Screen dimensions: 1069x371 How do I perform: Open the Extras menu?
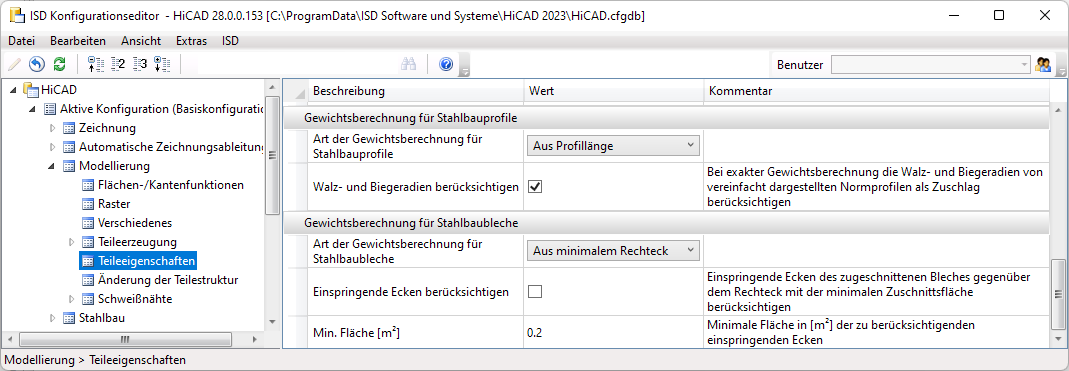[192, 41]
